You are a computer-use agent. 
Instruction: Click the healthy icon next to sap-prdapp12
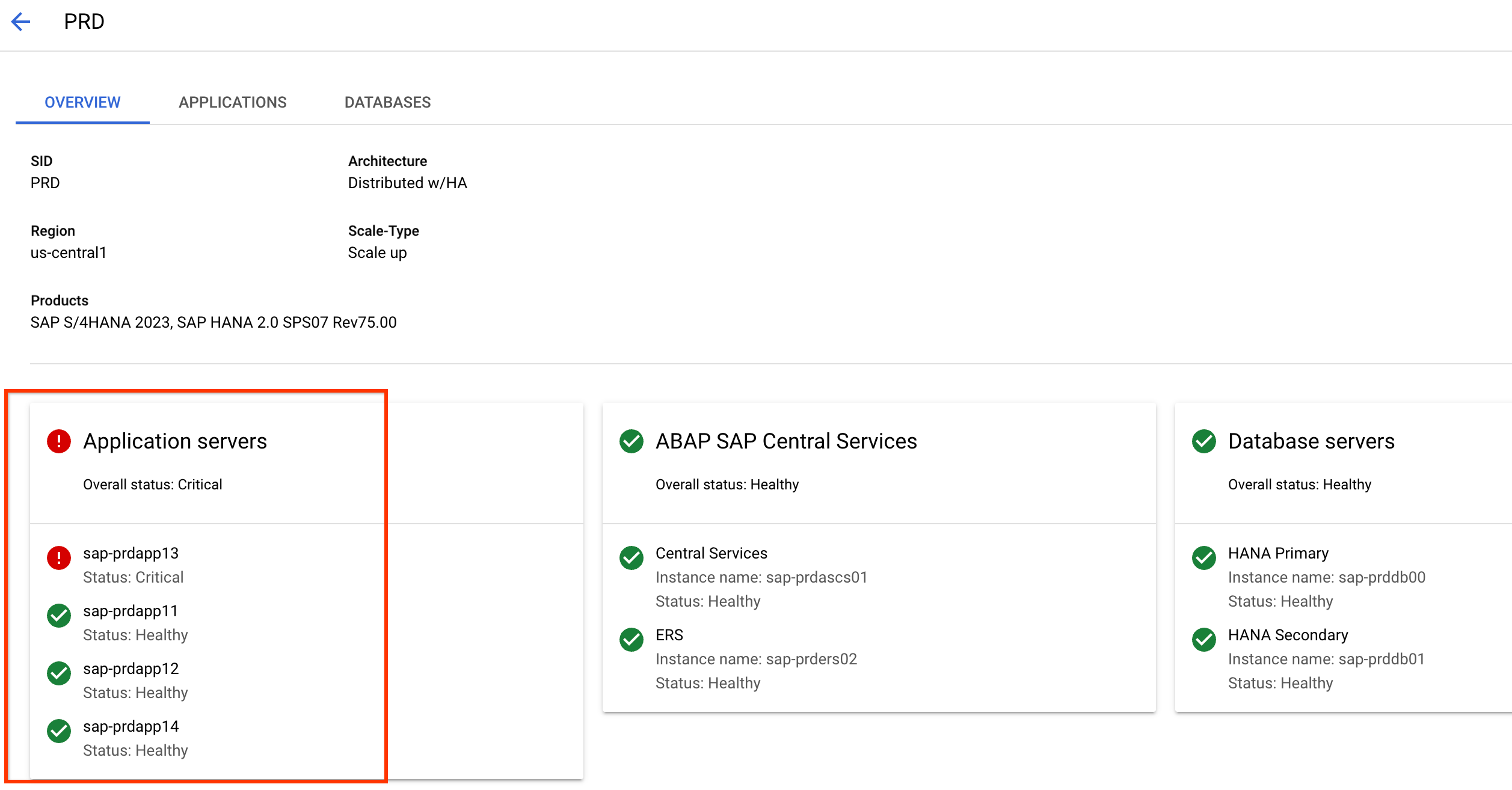point(58,673)
